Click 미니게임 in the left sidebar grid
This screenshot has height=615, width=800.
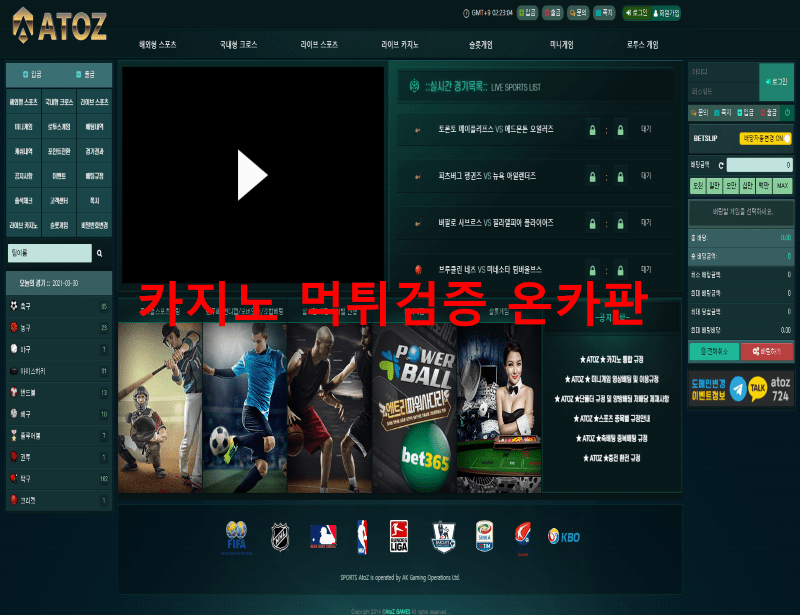(x=23, y=127)
